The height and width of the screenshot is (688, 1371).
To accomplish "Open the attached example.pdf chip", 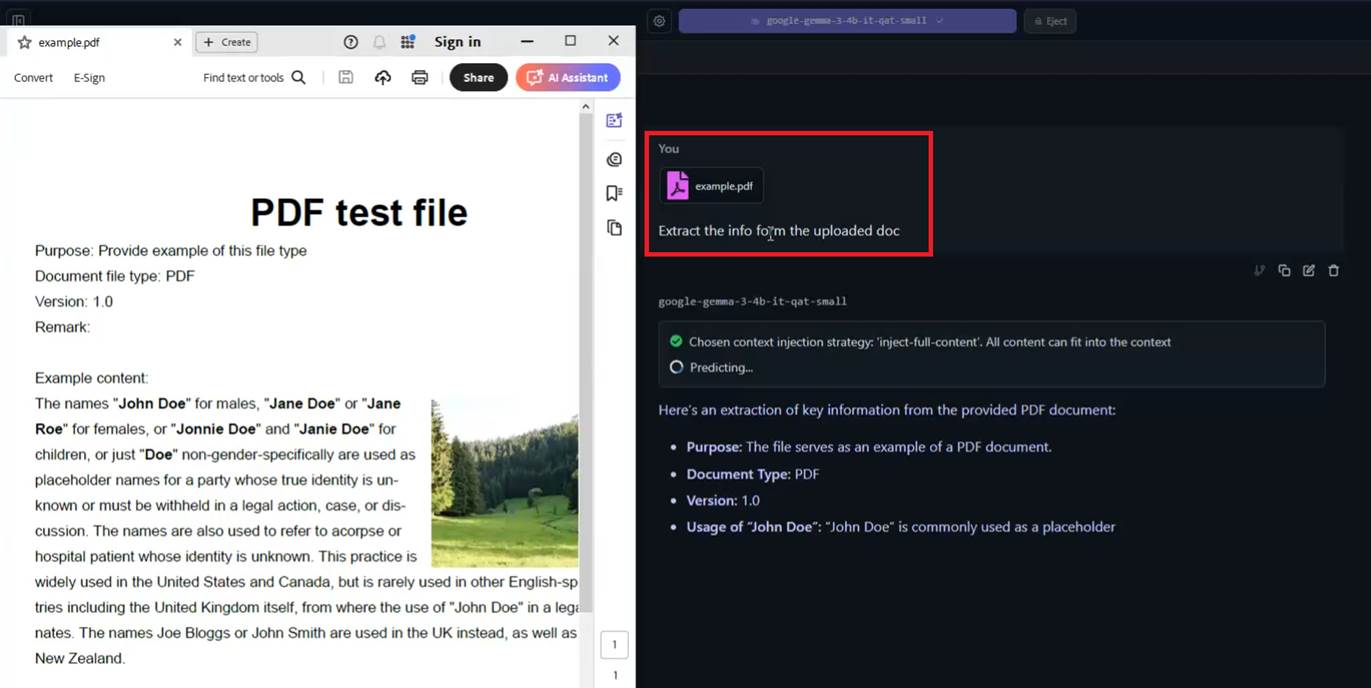I will [x=711, y=186].
